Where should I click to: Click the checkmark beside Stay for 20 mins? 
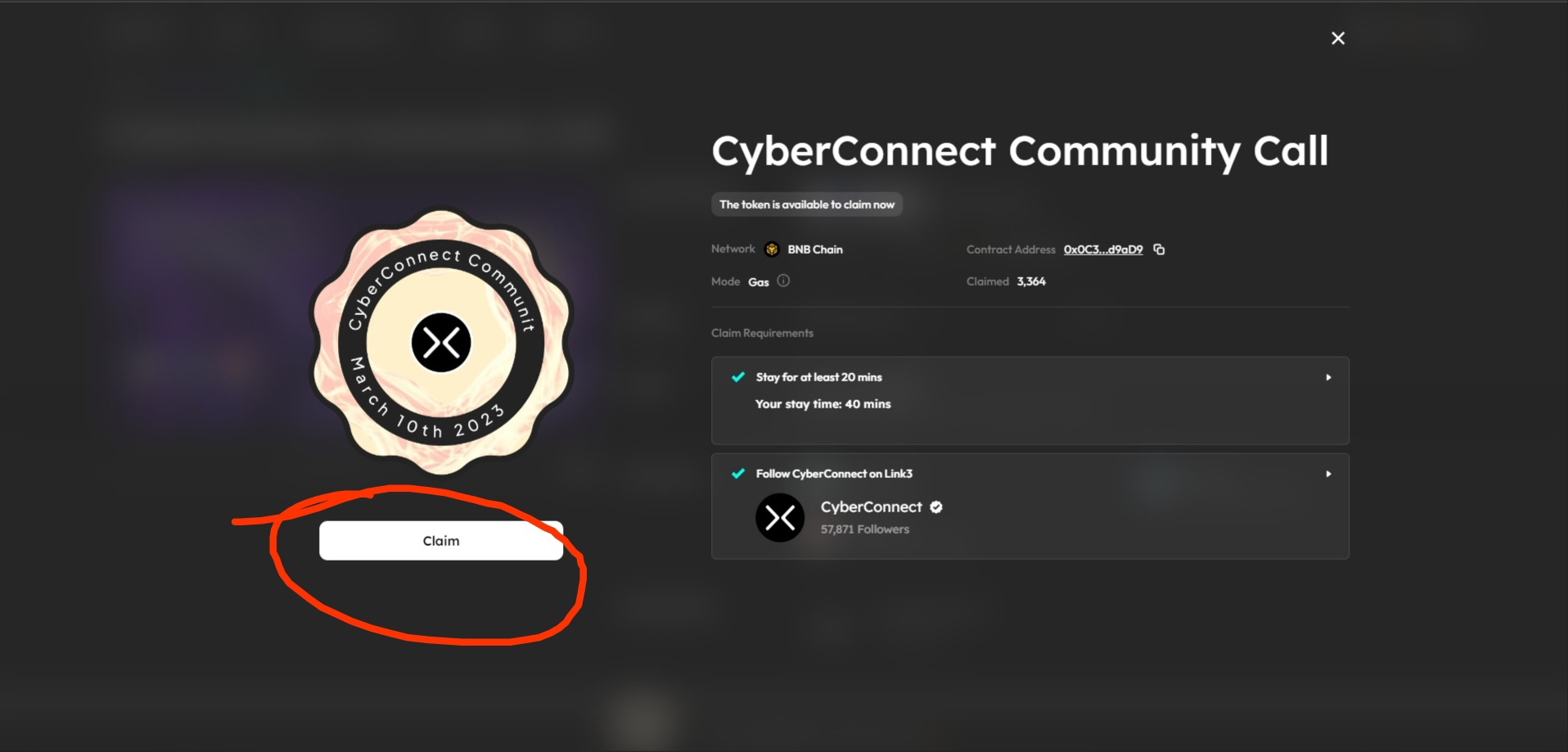click(738, 377)
